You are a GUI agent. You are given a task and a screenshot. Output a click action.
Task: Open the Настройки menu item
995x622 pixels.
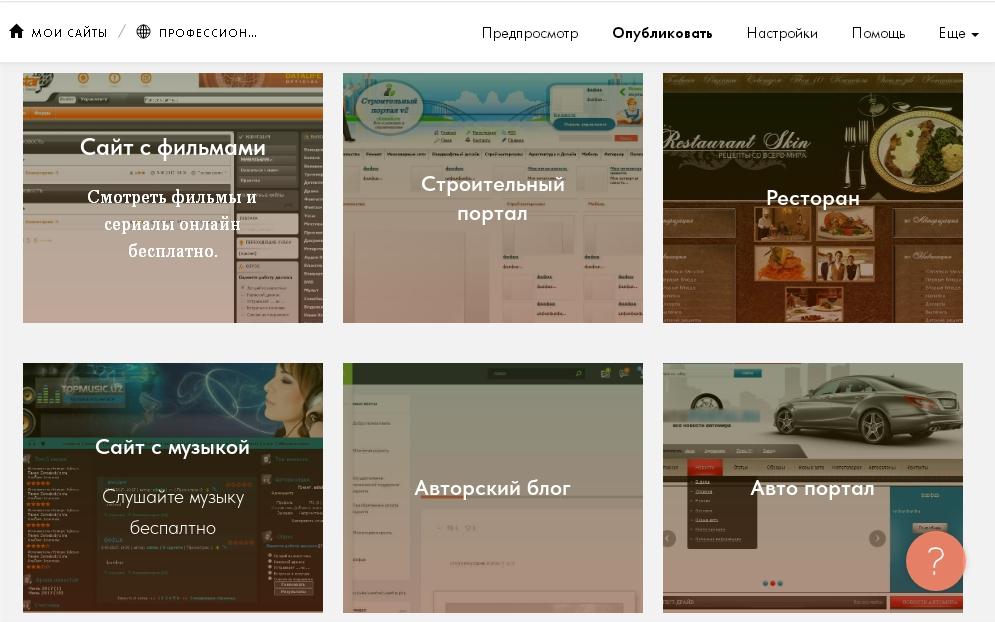pyautogui.click(x=782, y=33)
